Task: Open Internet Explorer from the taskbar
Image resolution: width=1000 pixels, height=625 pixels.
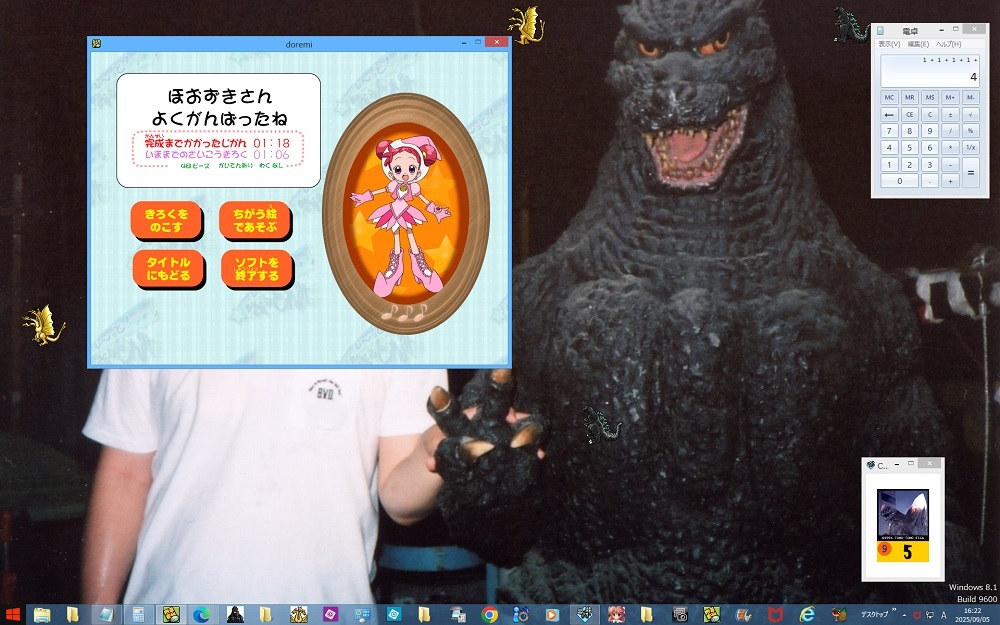Action: coord(807,615)
